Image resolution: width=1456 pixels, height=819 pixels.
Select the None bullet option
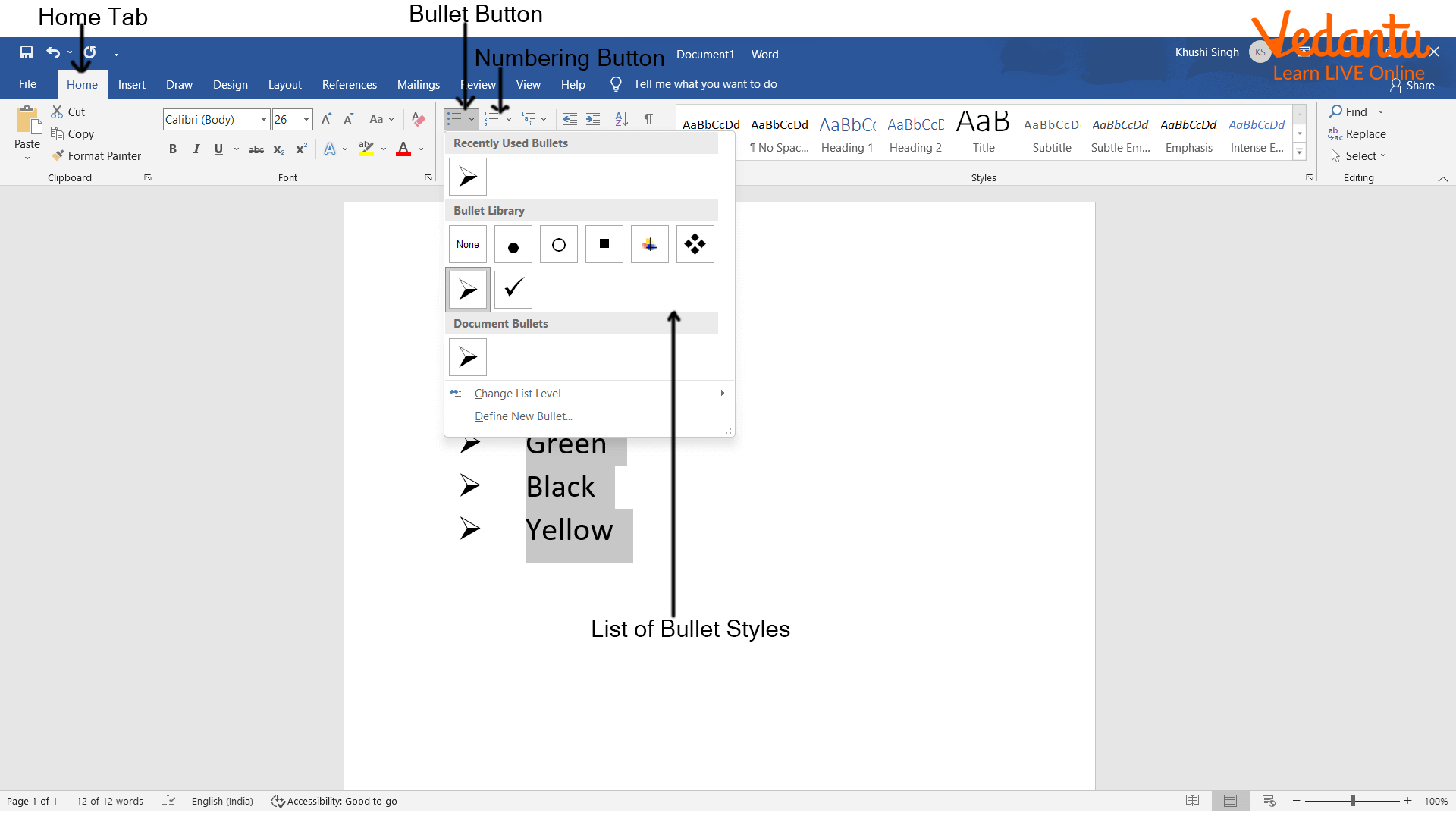click(467, 243)
